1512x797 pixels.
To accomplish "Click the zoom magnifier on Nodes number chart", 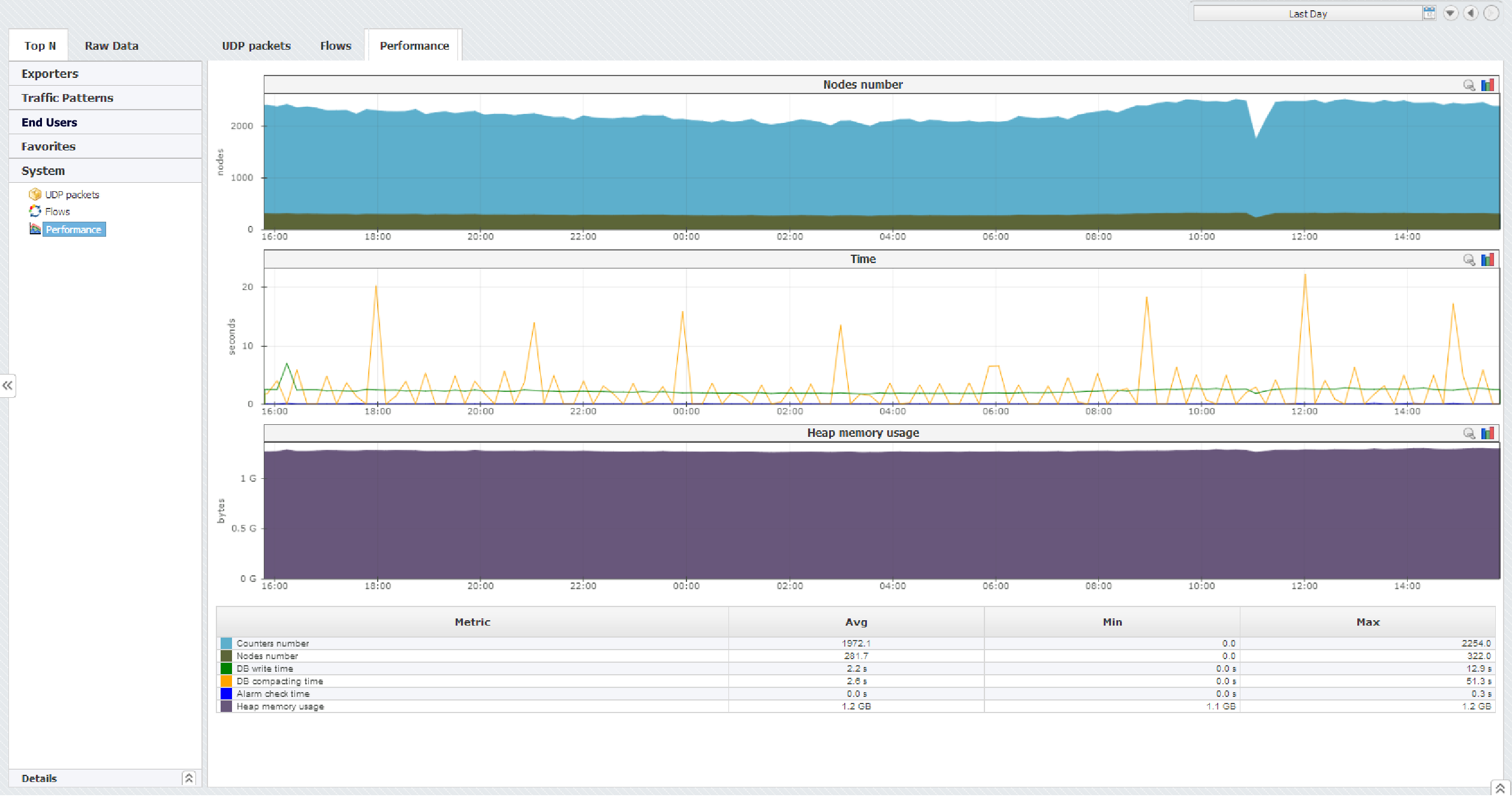I will (1468, 85).
